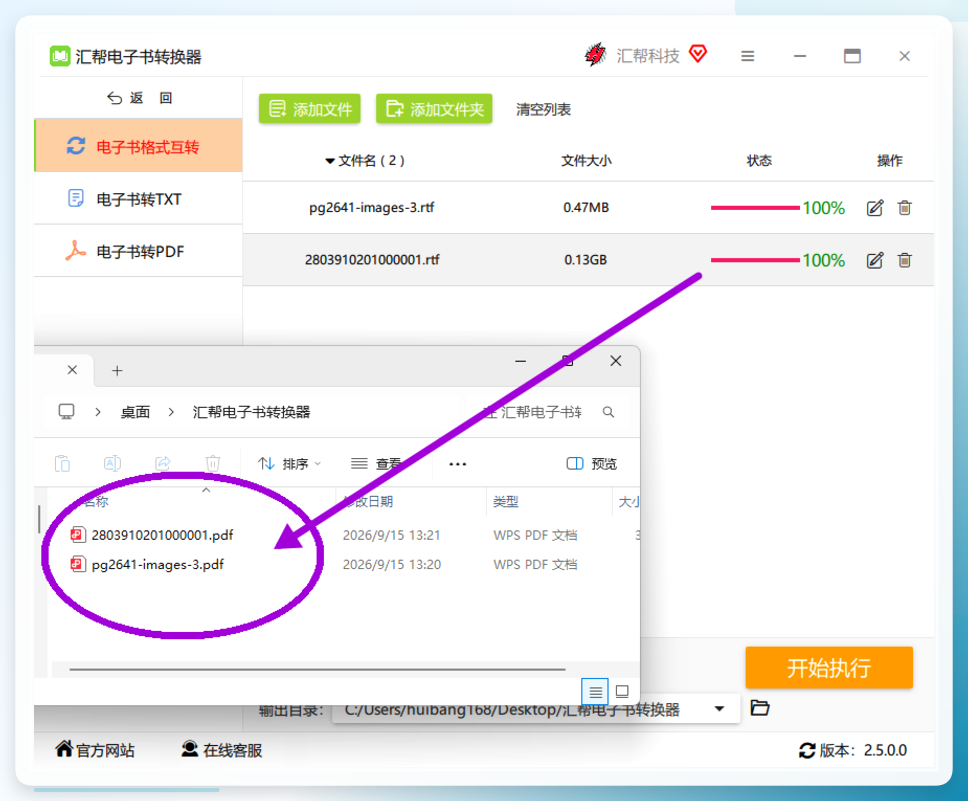Open the 电子书转TXT sidebar tab
The image size is (968, 801).
139,199
